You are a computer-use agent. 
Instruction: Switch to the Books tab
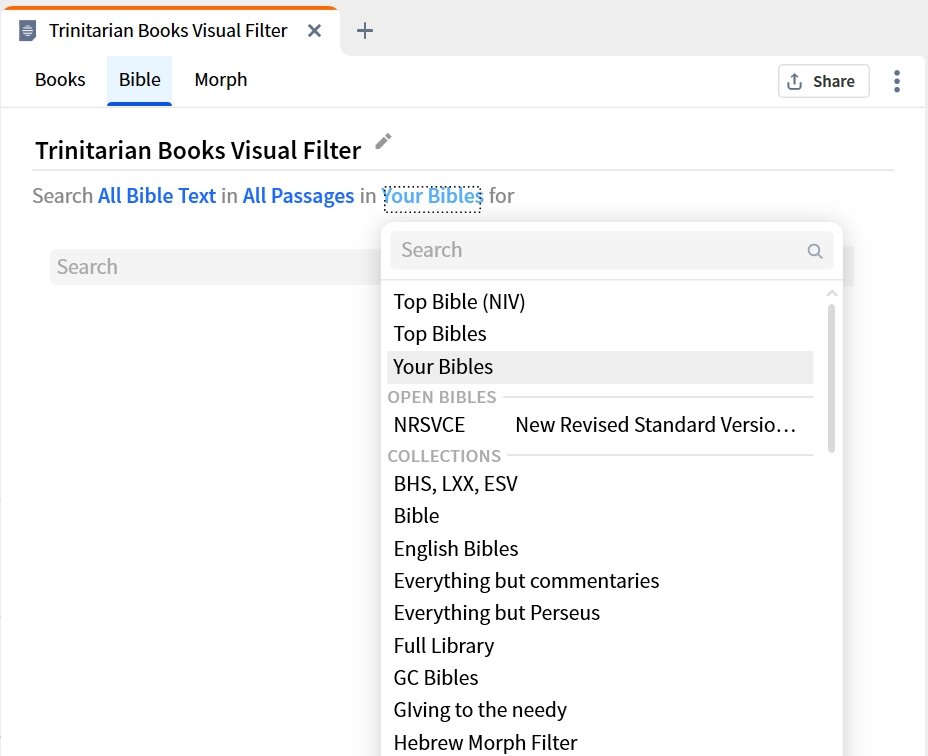coord(60,80)
